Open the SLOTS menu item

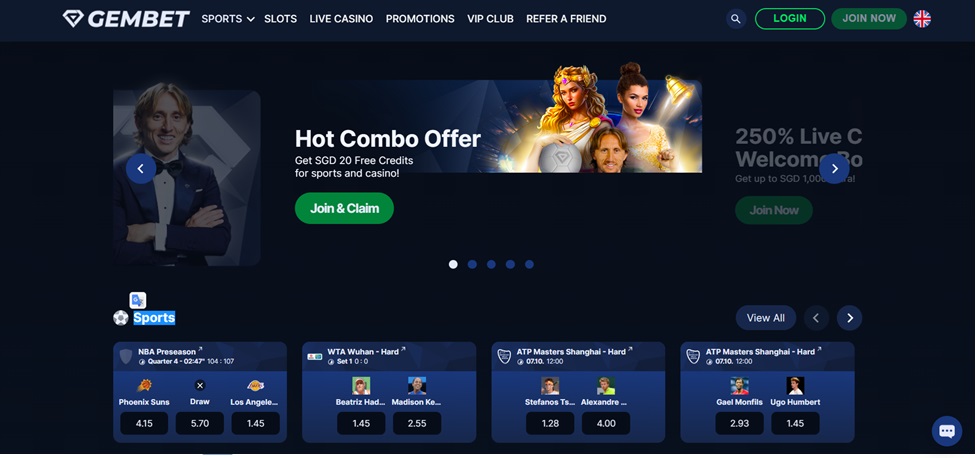(281, 19)
